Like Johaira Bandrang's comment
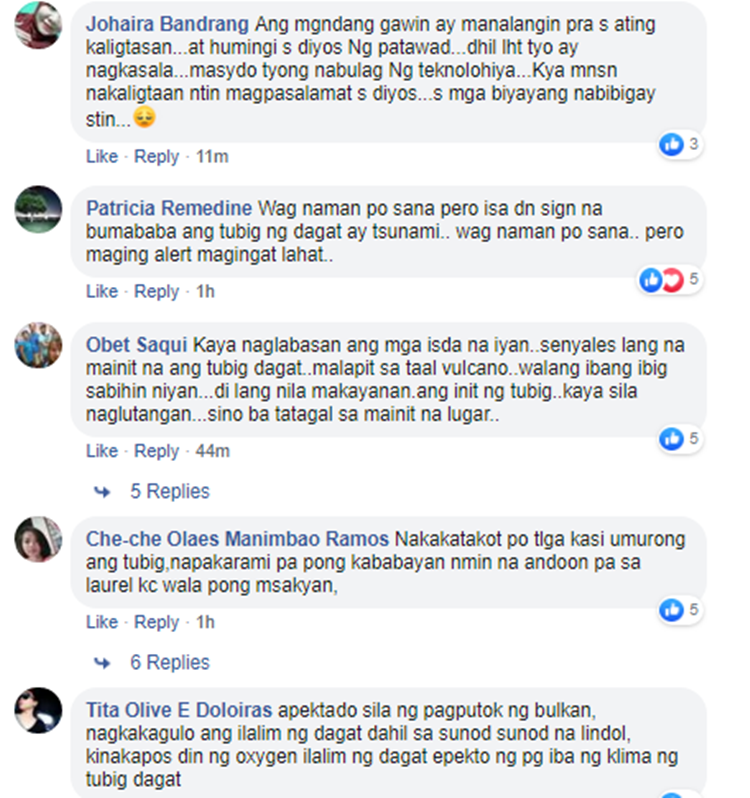The width and height of the screenshot is (750, 798). (102, 156)
